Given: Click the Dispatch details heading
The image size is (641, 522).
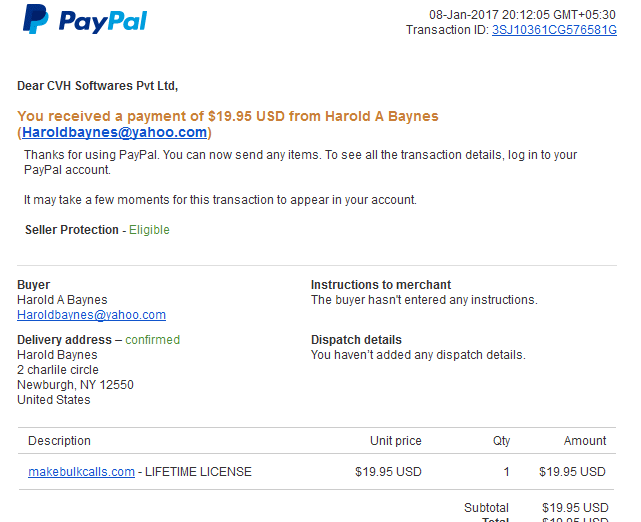Looking at the screenshot, I should tap(356, 340).
